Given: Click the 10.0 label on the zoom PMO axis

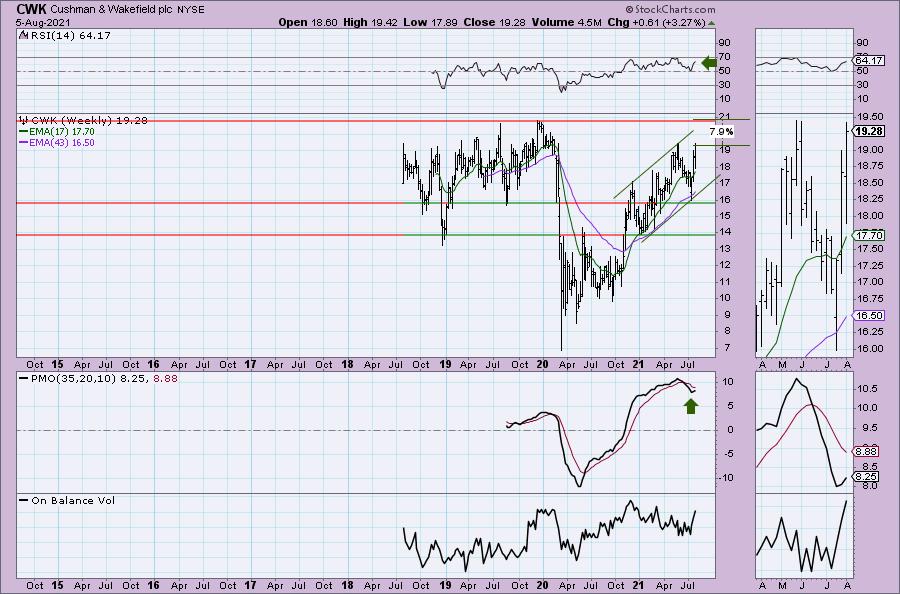Looking at the screenshot, I should [867, 408].
